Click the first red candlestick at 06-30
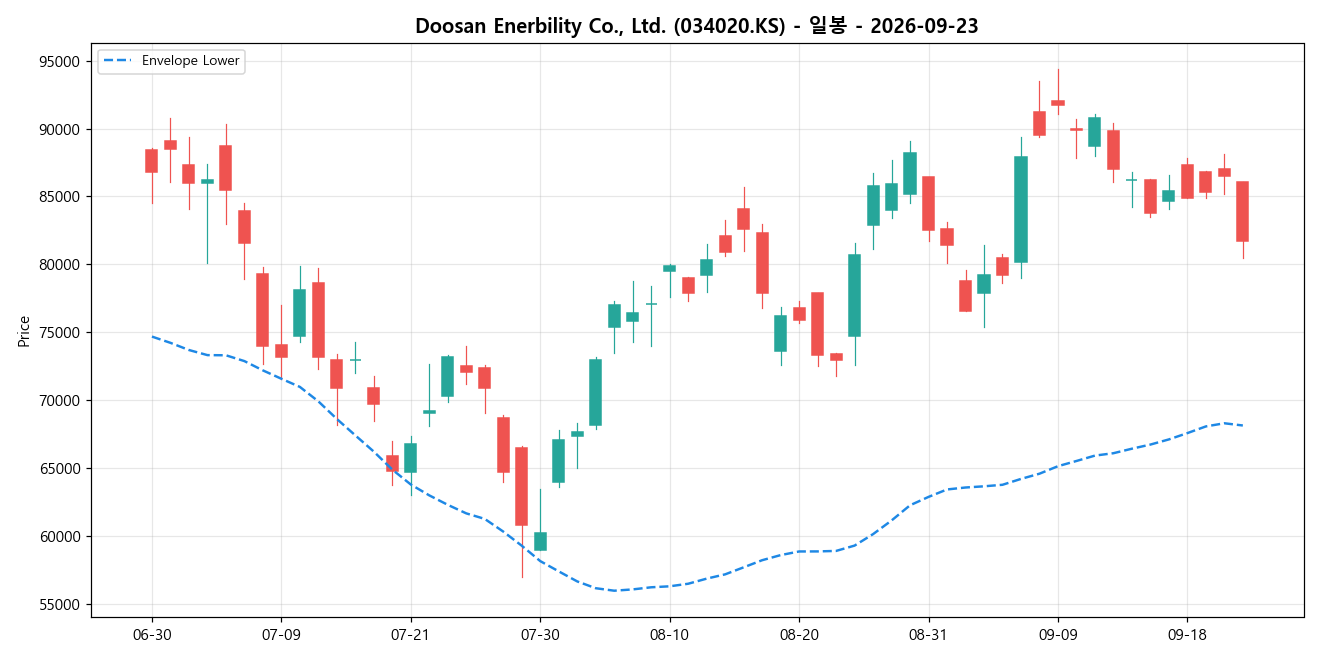 pyautogui.click(x=152, y=161)
